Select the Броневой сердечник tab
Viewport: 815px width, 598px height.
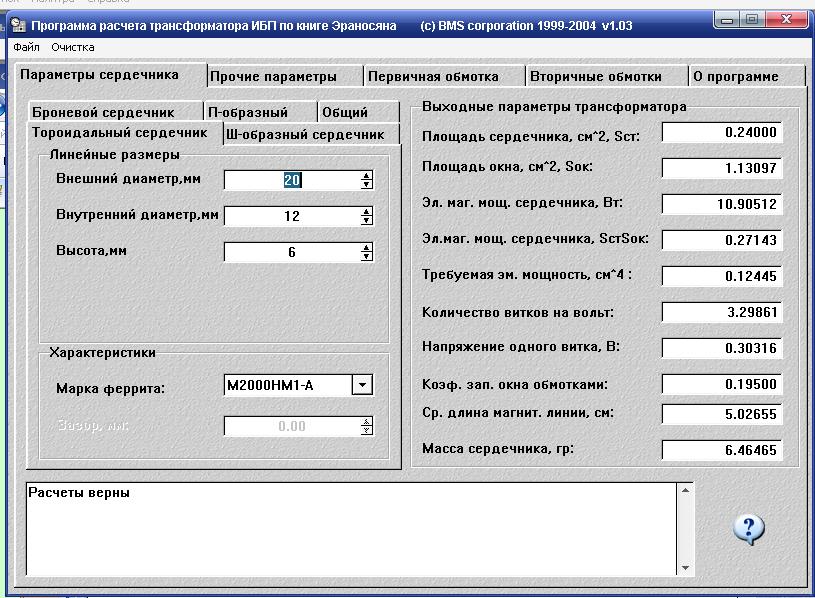[102, 112]
